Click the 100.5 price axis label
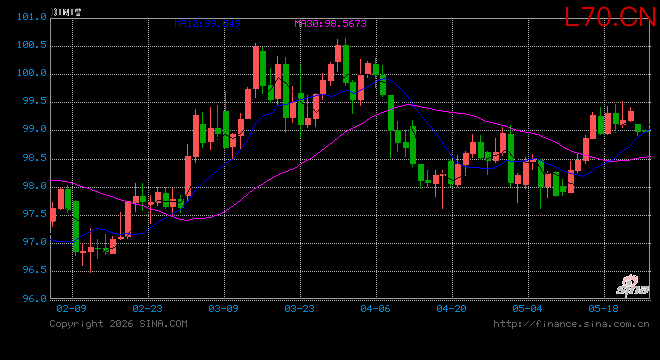Viewport: 660px width, 360px height. pos(32,45)
